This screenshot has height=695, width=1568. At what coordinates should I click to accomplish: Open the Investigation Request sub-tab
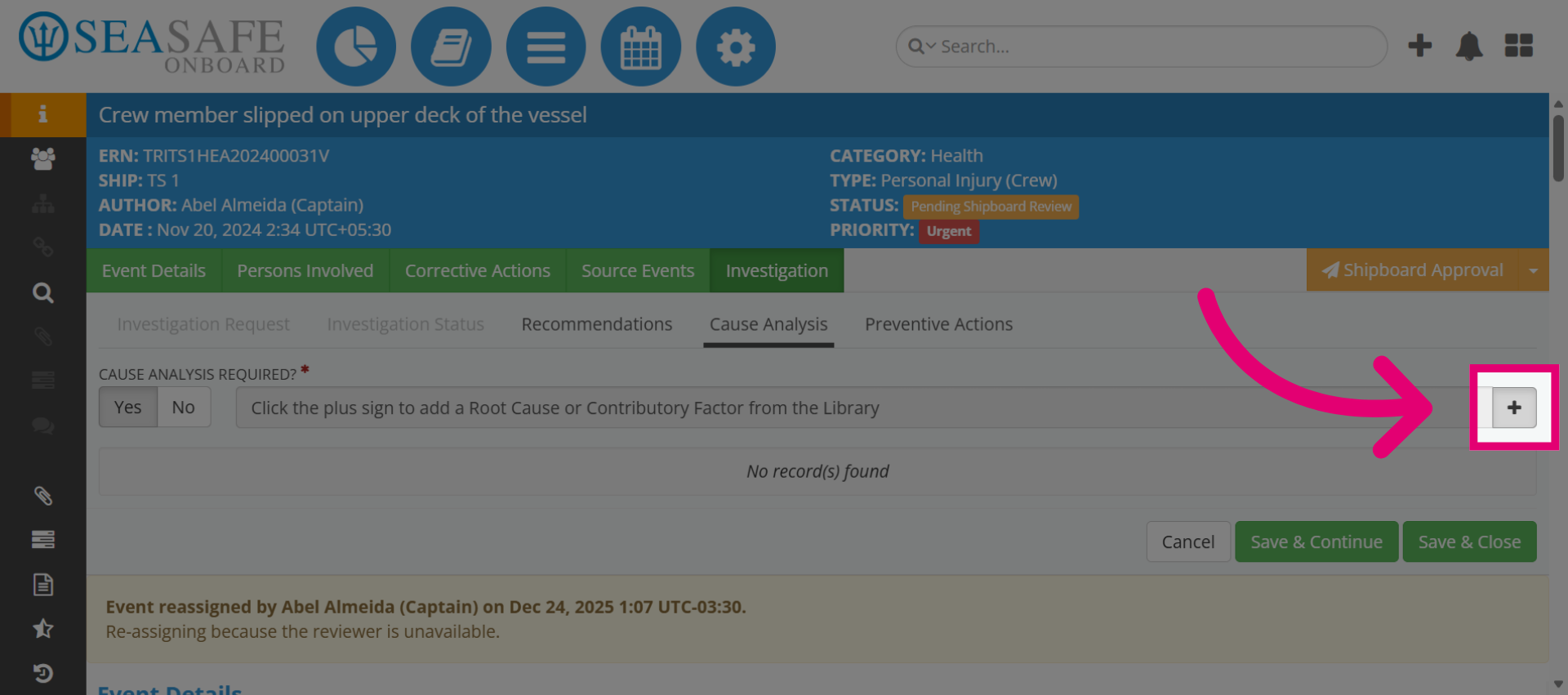pos(203,324)
